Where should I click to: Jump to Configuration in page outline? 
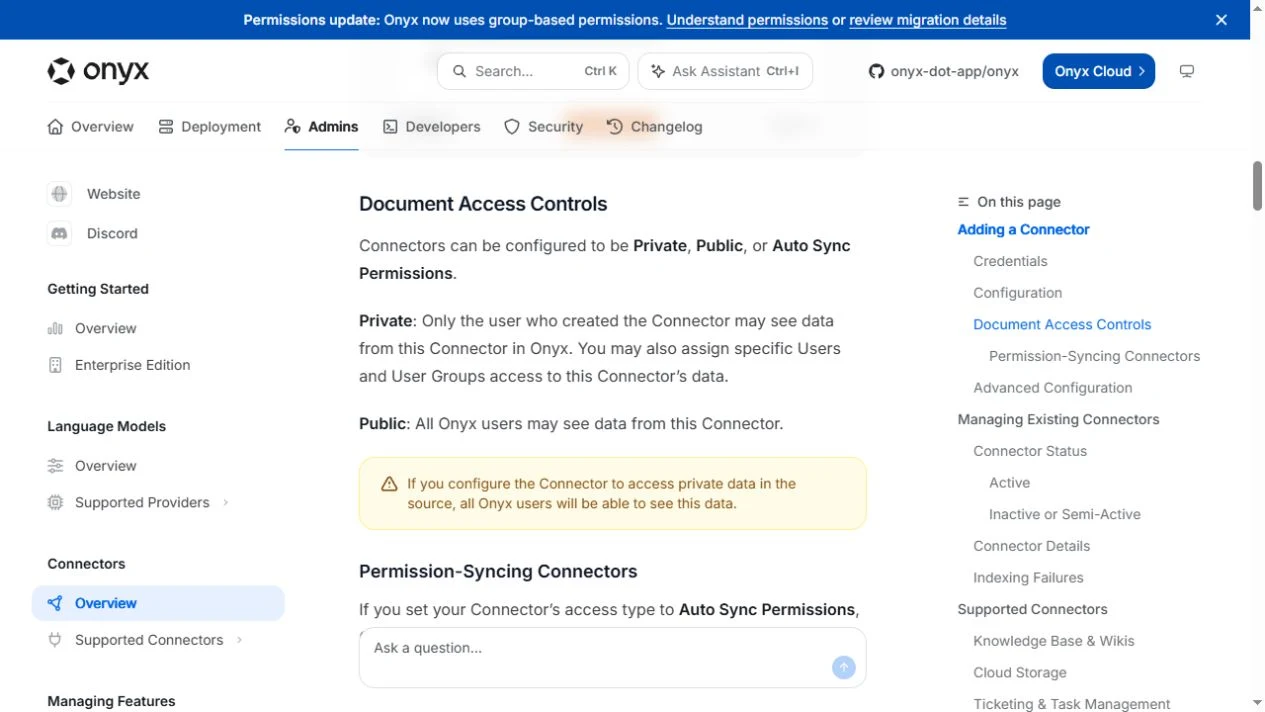pos(1017,293)
